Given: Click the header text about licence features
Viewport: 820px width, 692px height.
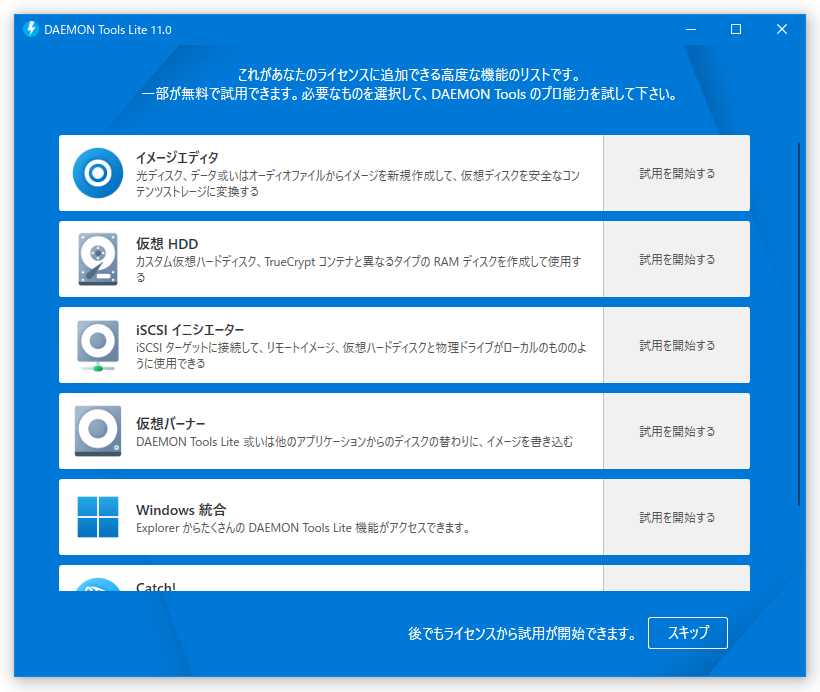Looking at the screenshot, I should pyautogui.click(x=409, y=84).
